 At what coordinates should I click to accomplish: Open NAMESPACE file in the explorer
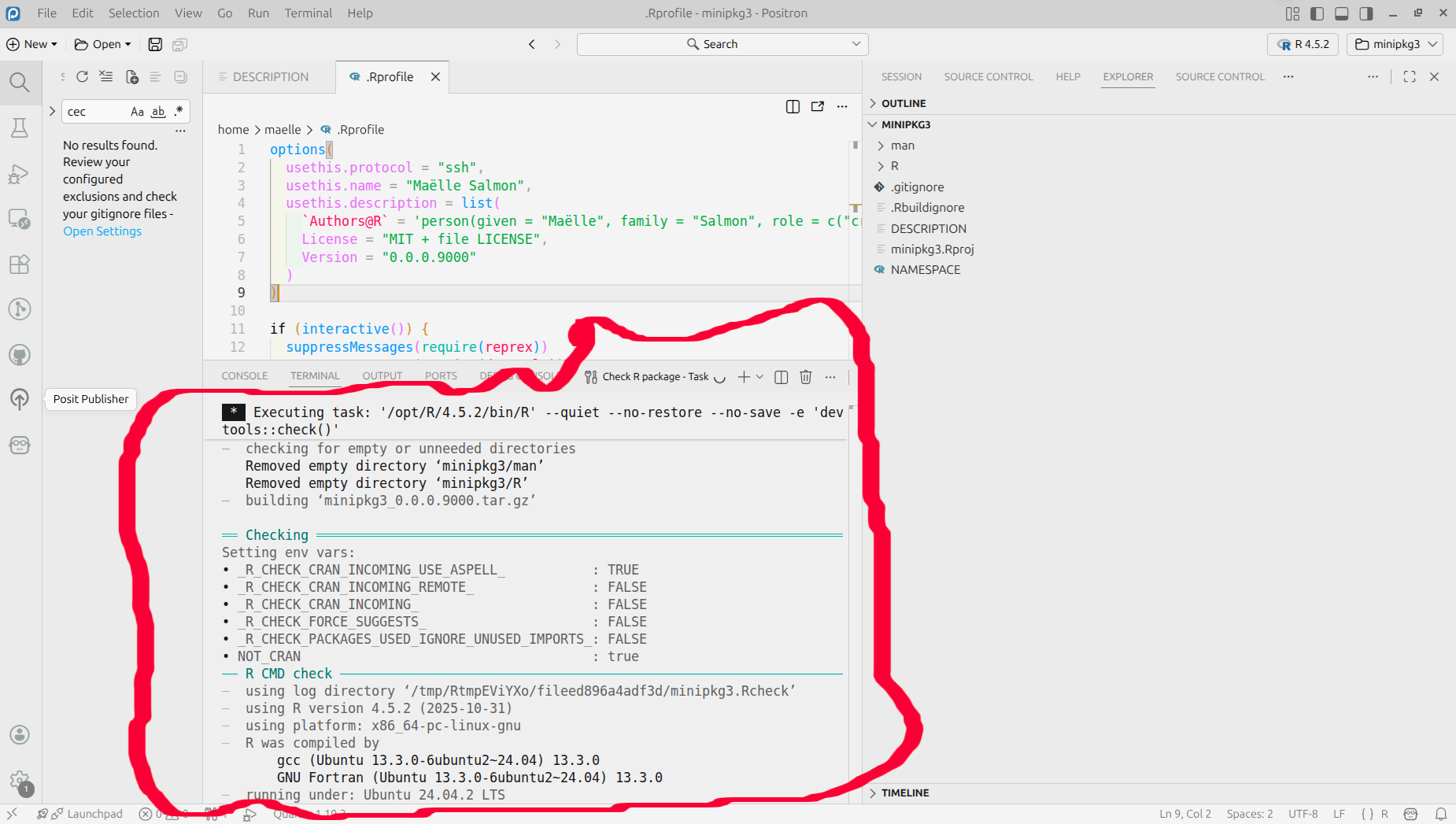926,269
